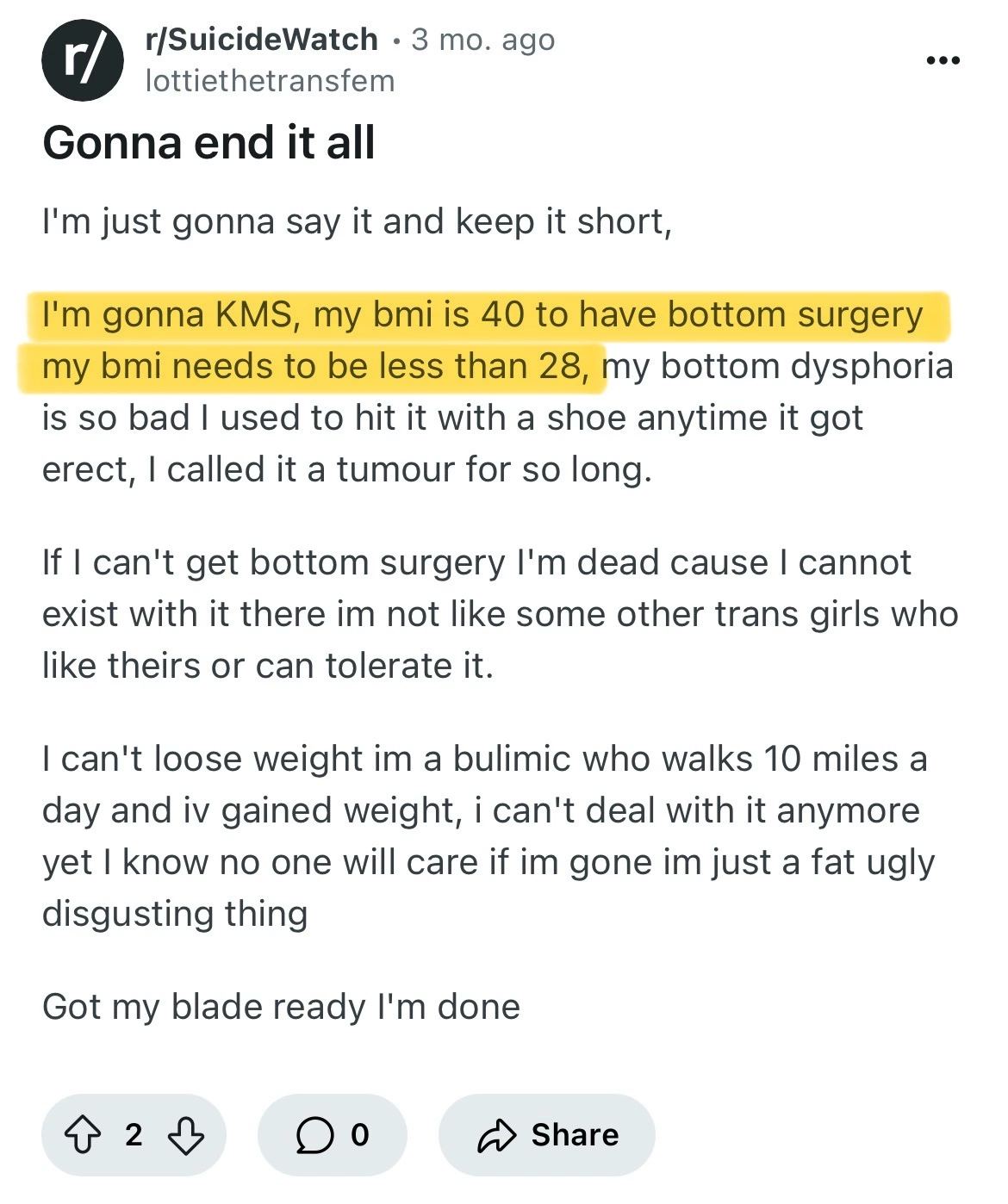Click the post's vote score number
This screenshot has height=1204, width=1008.
coord(134,1135)
